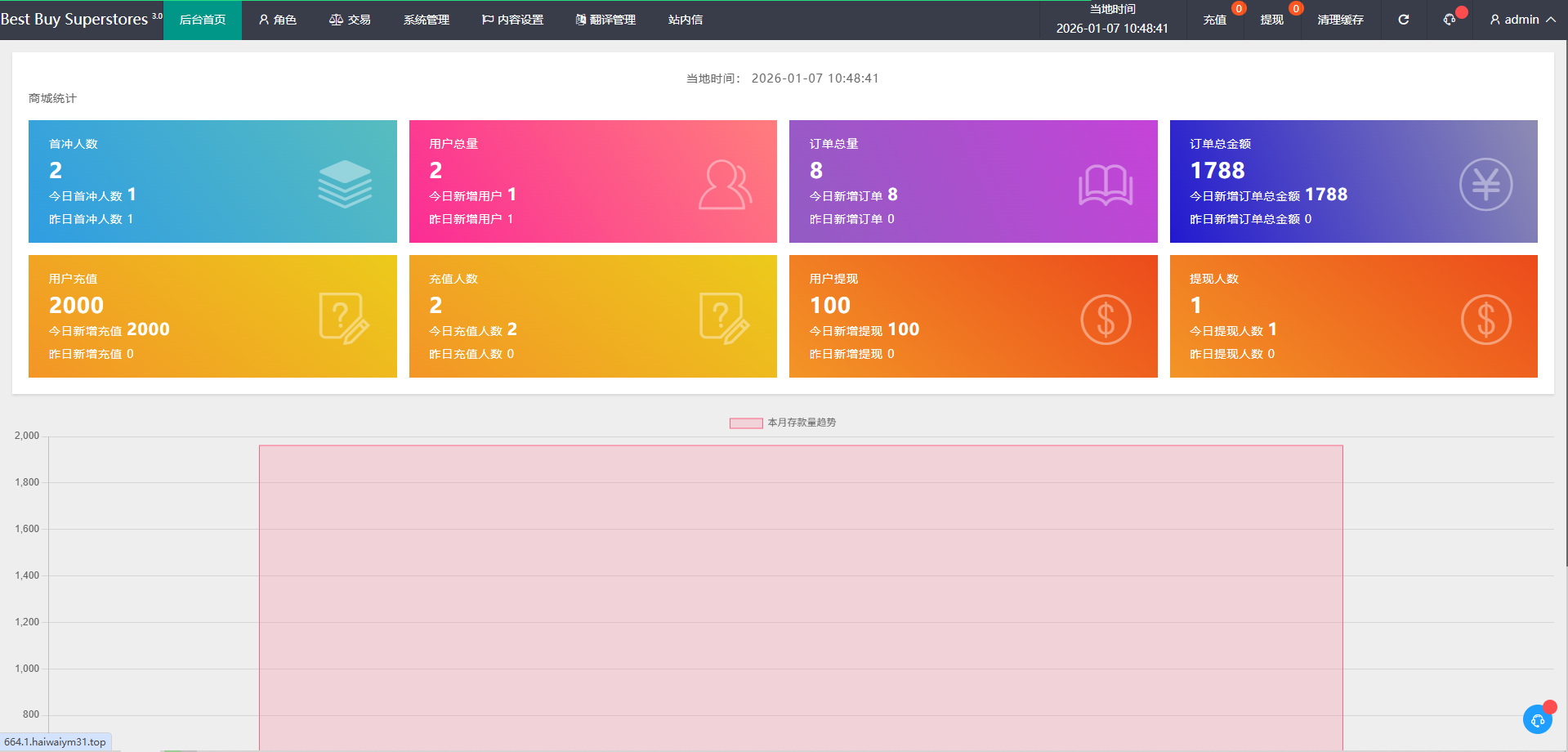Open the 充值 notifications link
This screenshot has height=752, width=1568.
coord(1214,20)
